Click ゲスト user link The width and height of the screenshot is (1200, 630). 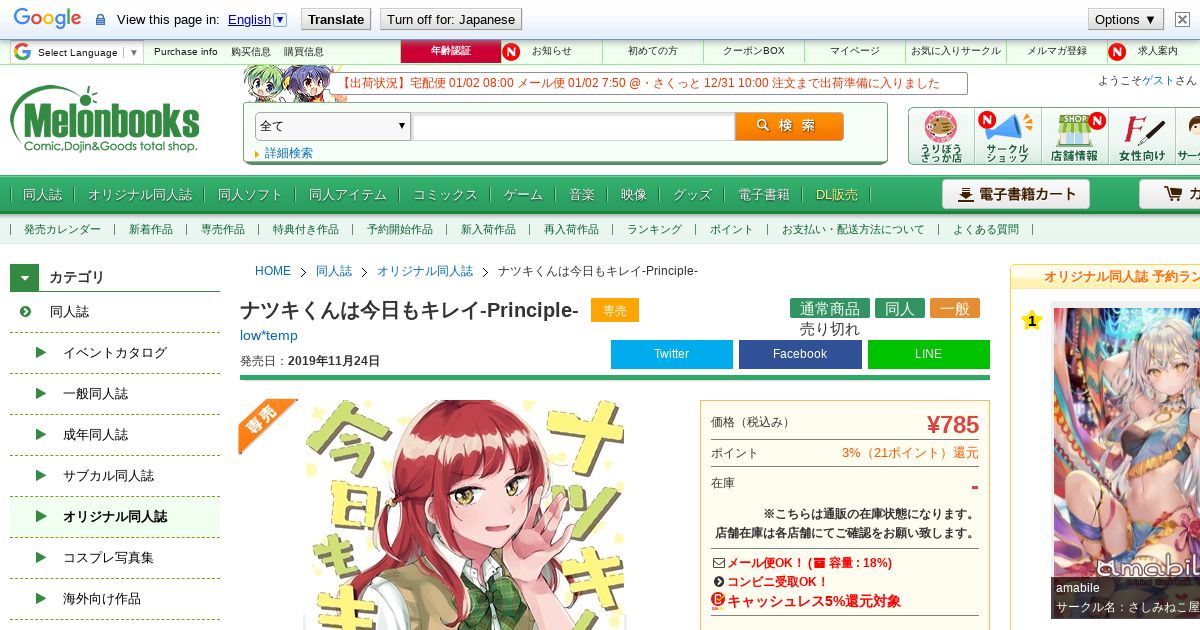(x=1158, y=81)
